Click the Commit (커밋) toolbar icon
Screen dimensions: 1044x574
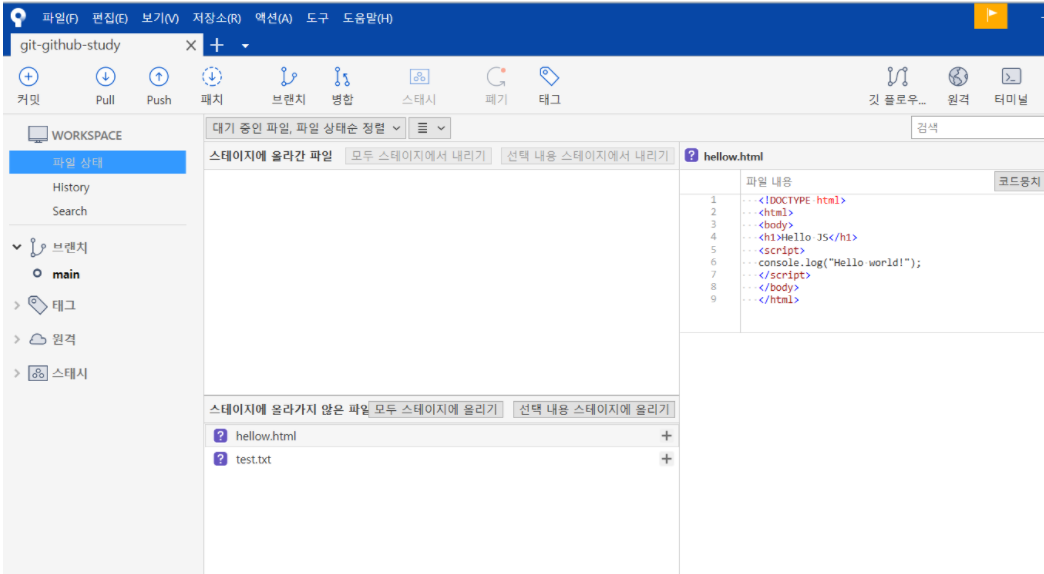tap(28, 77)
